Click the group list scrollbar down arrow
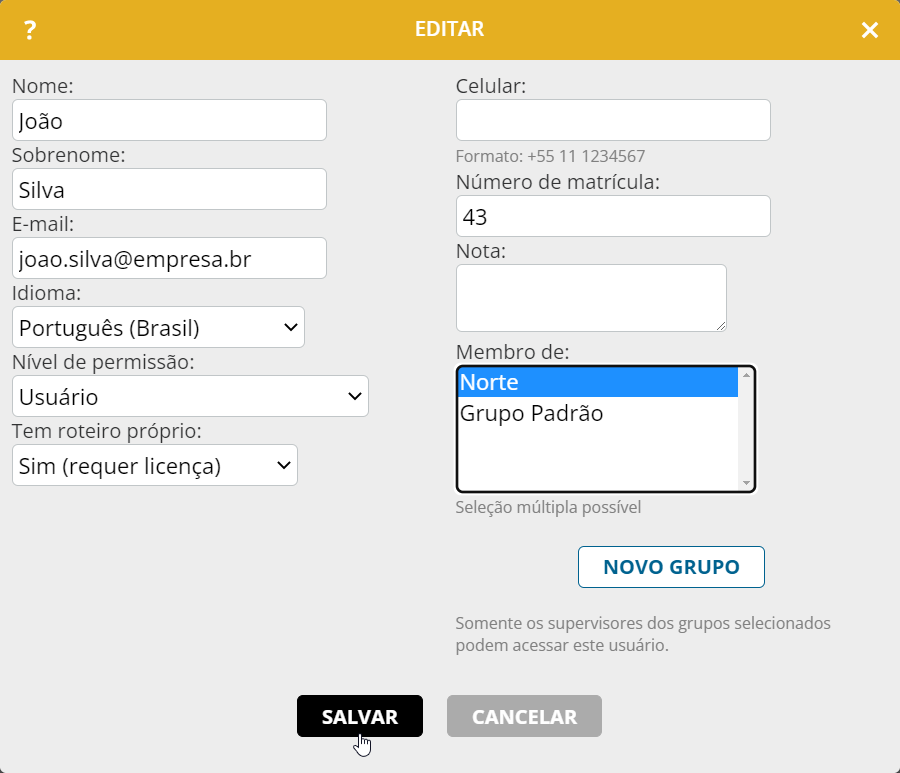The height and width of the screenshot is (773, 900). [x=746, y=483]
